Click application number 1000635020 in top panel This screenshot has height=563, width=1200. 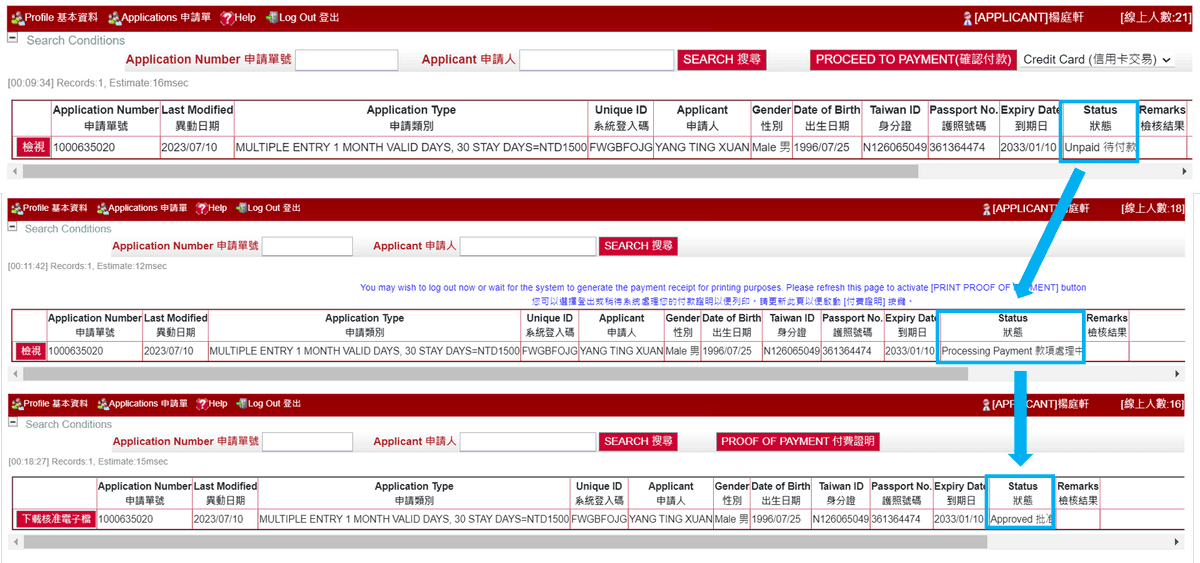[x=83, y=148]
